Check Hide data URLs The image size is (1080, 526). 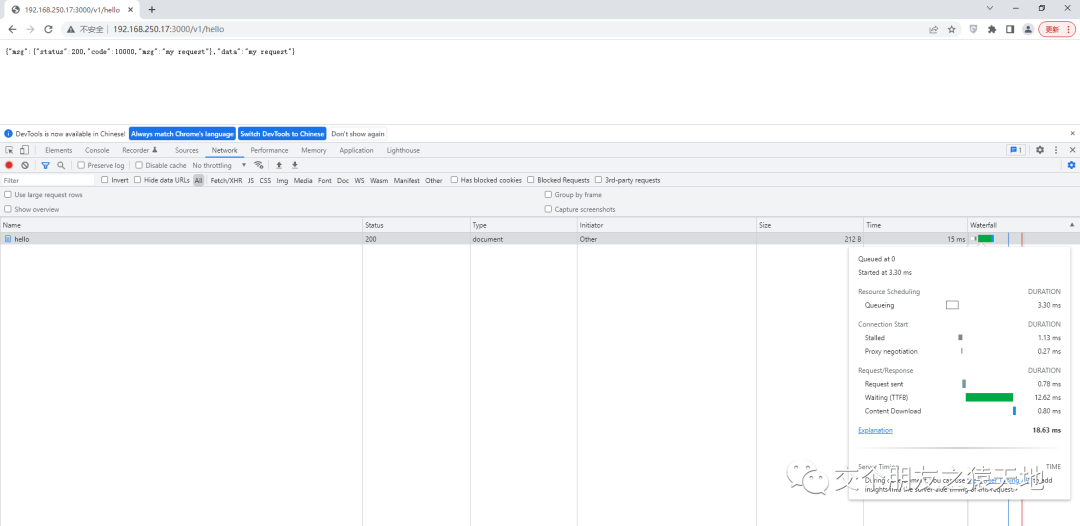(x=138, y=180)
